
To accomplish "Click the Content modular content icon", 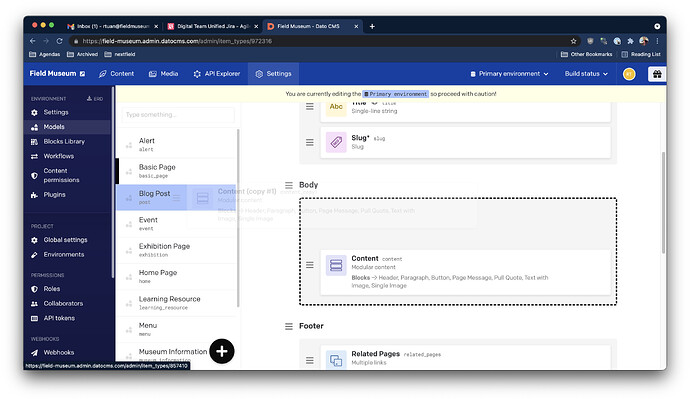I will pyautogui.click(x=336, y=265).
